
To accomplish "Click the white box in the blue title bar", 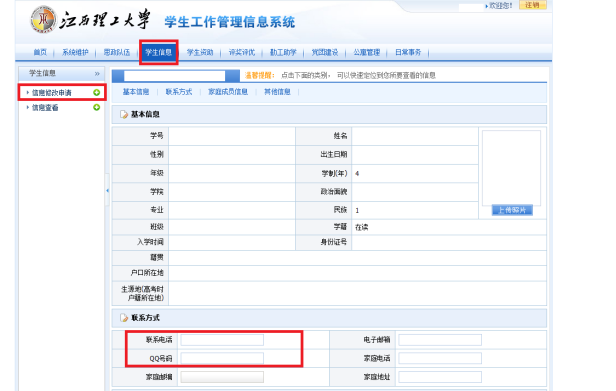I will tap(175, 75).
